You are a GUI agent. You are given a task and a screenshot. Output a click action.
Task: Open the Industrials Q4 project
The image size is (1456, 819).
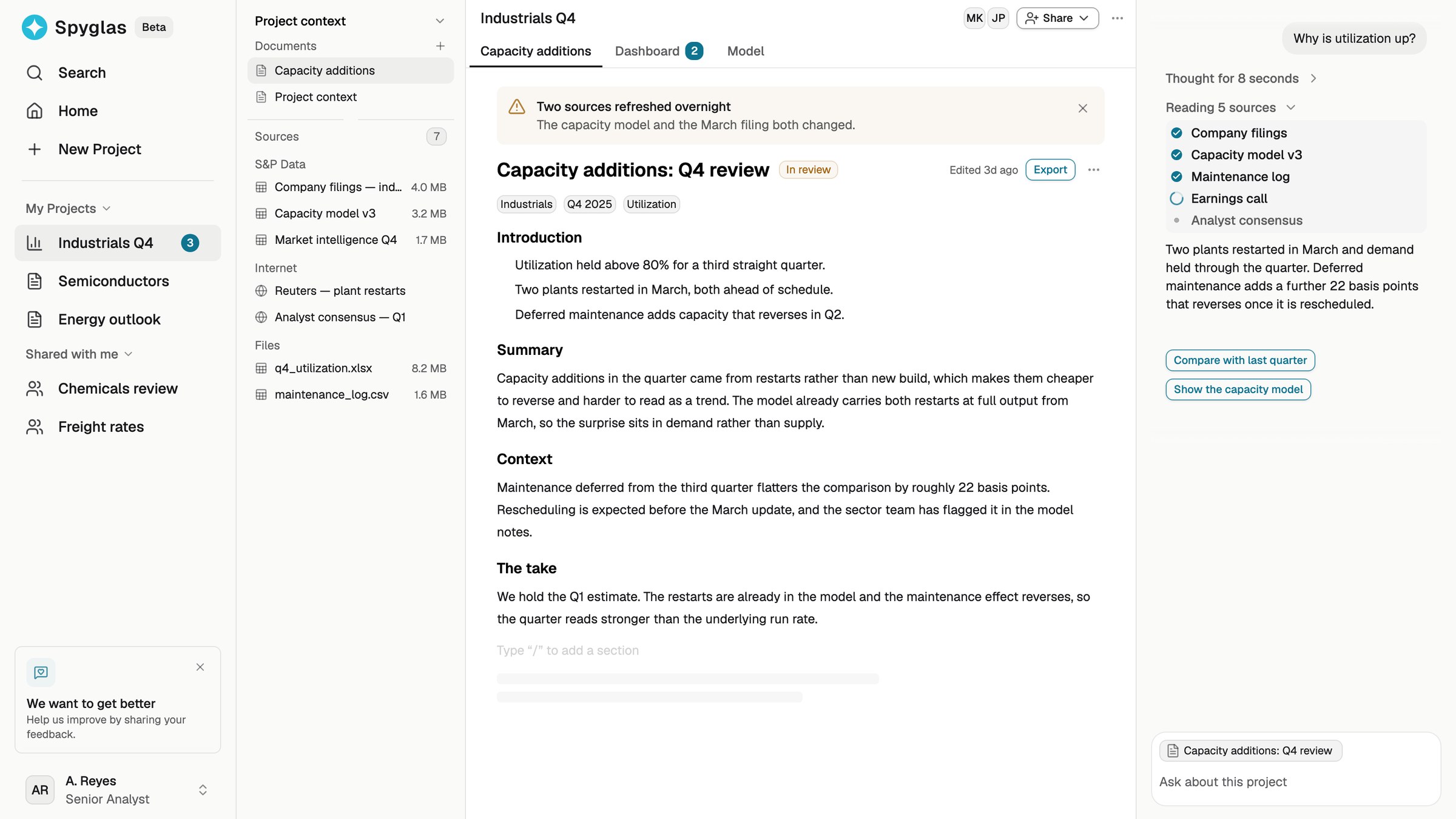[x=118, y=243]
